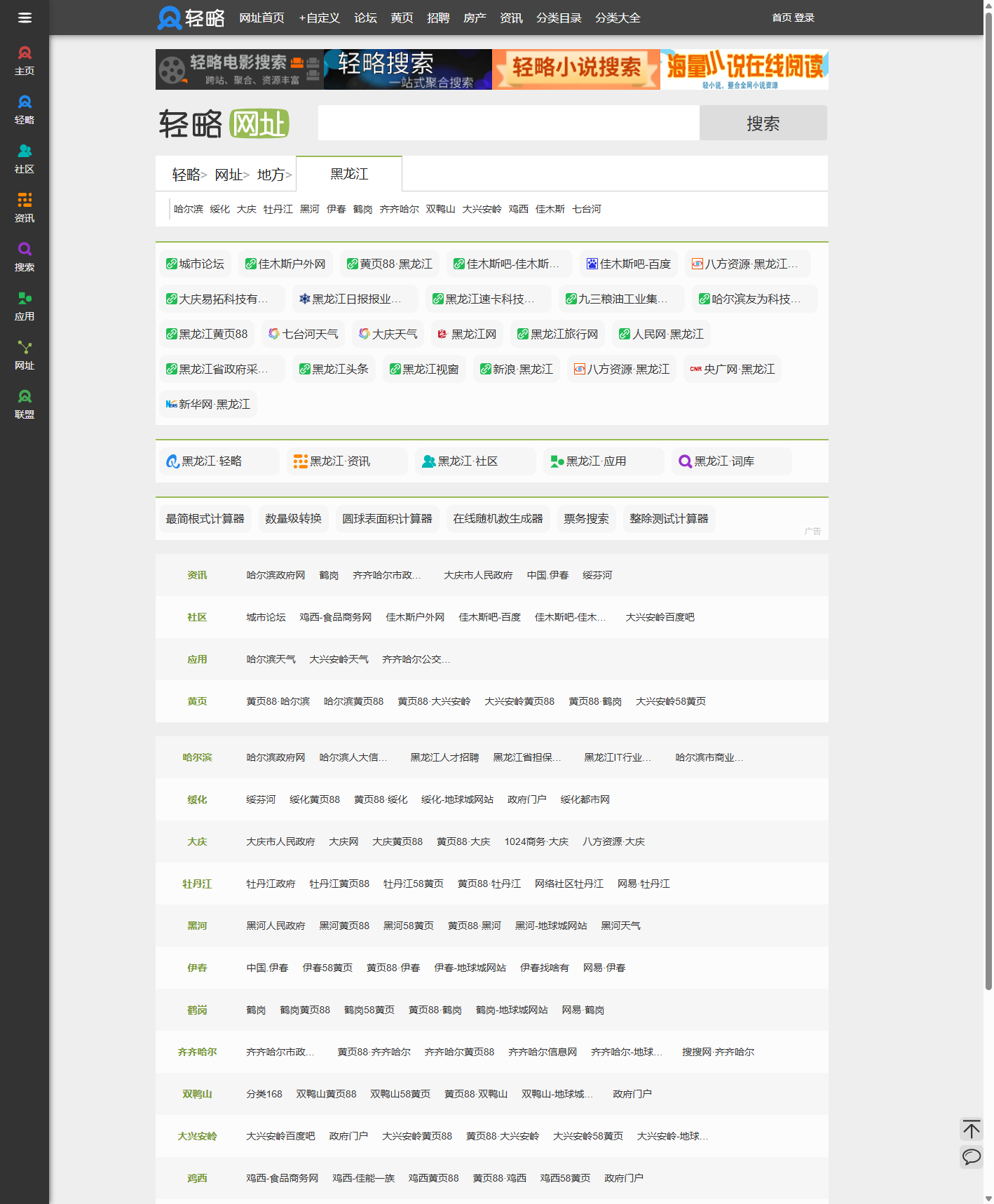Open the feedback chat bubble icon
The image size is (994, 1204).
[x=971, y=1156]
